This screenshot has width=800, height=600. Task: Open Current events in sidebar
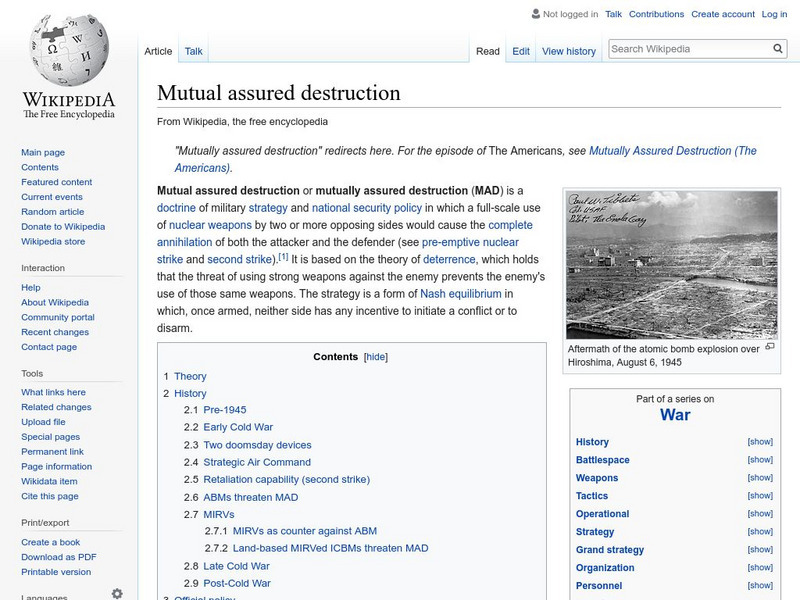pyautogui.click(x=52, y=196)
